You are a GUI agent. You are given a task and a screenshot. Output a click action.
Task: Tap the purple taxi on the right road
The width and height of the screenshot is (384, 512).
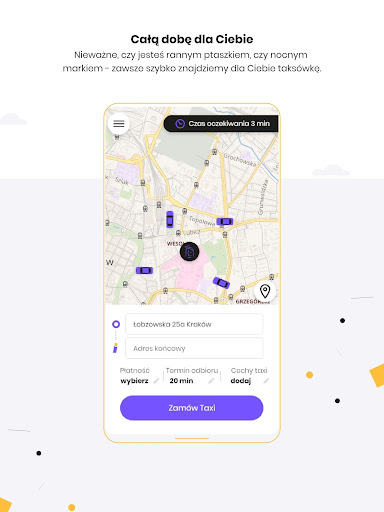pos(225,221)
